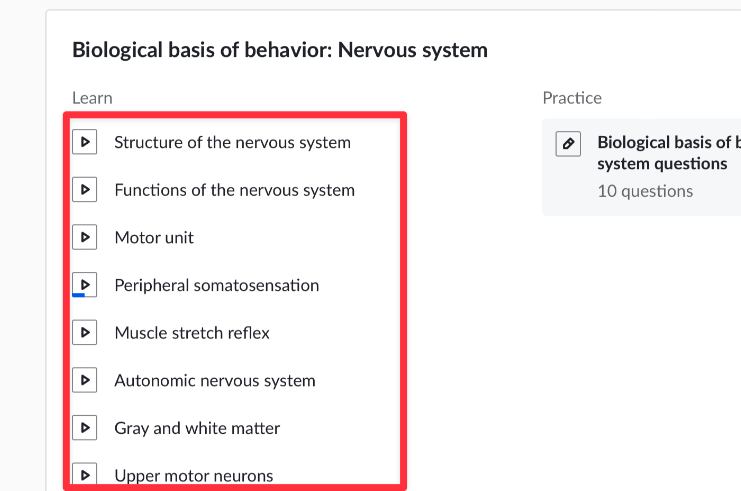
Task: Click the Biological basis of behavior: Nervous system heading
Action: [280, 49]
